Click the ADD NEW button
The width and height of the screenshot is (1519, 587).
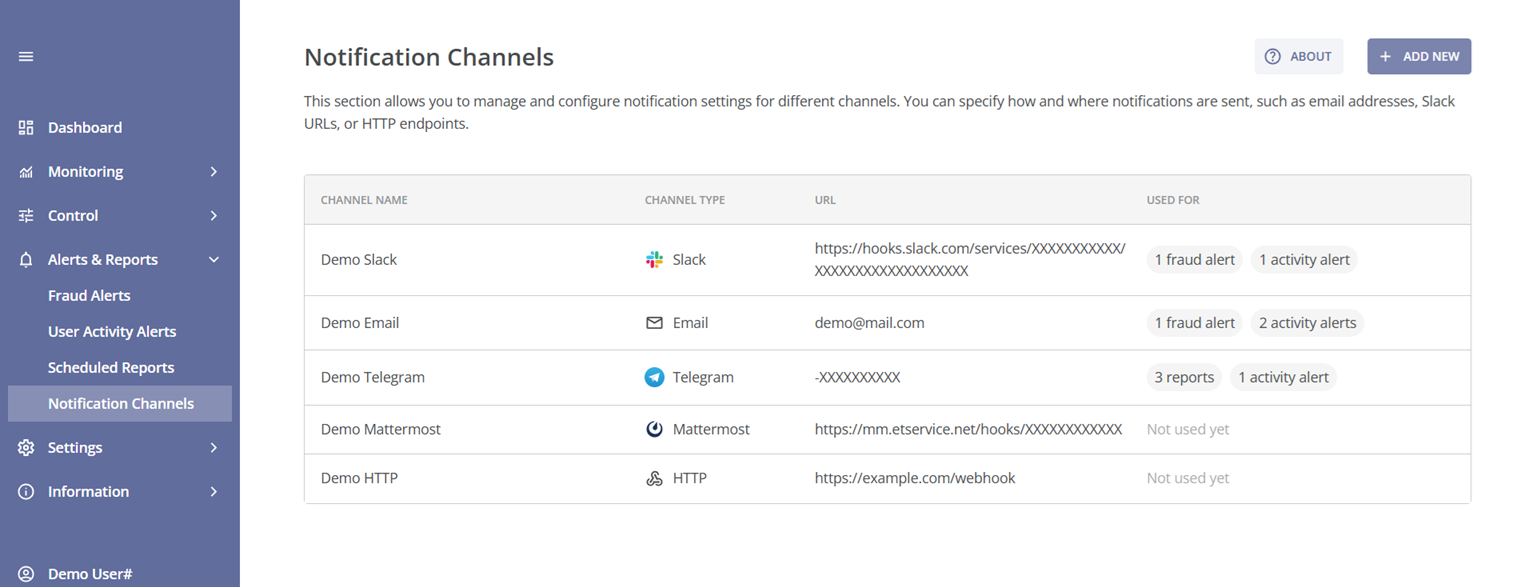[x=1419, y=56]
